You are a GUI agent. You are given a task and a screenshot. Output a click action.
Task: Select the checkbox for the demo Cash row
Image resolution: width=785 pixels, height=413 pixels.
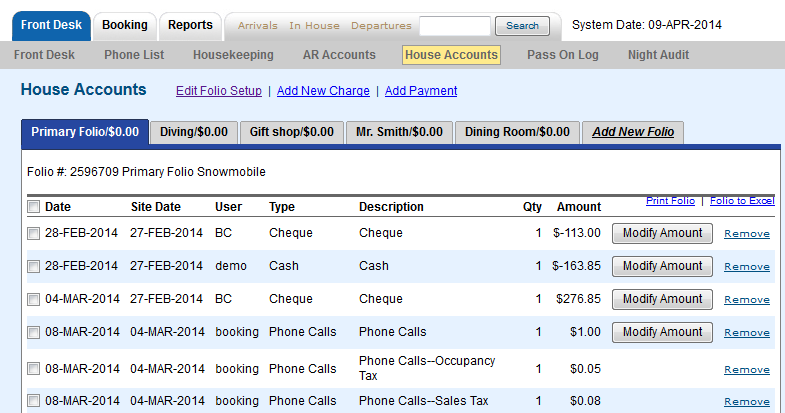pos(34,266)
